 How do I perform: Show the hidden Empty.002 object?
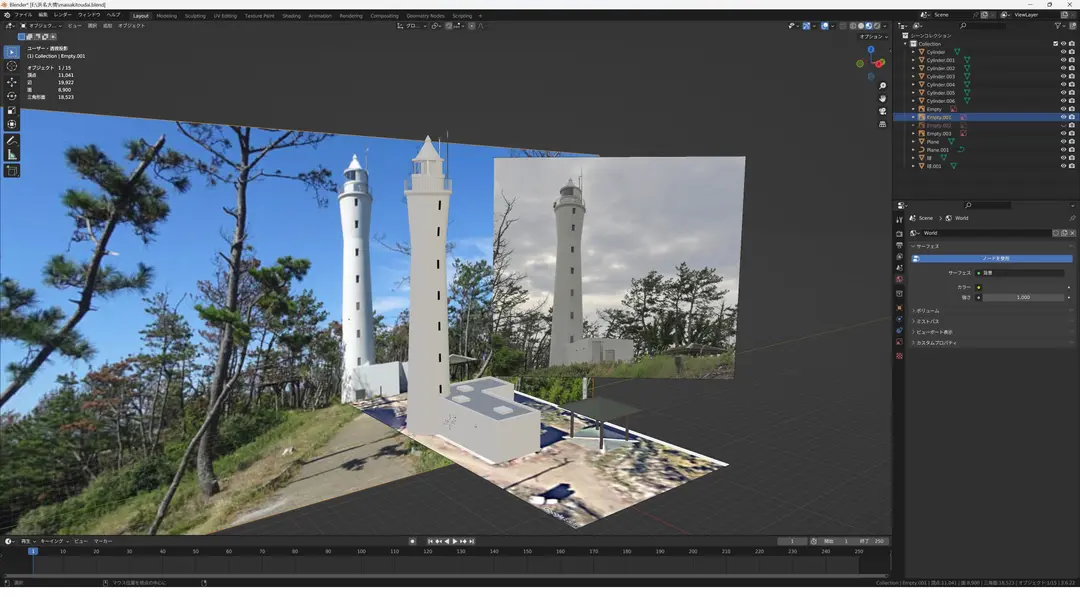pyautogui.click(x=1063, y=125)
